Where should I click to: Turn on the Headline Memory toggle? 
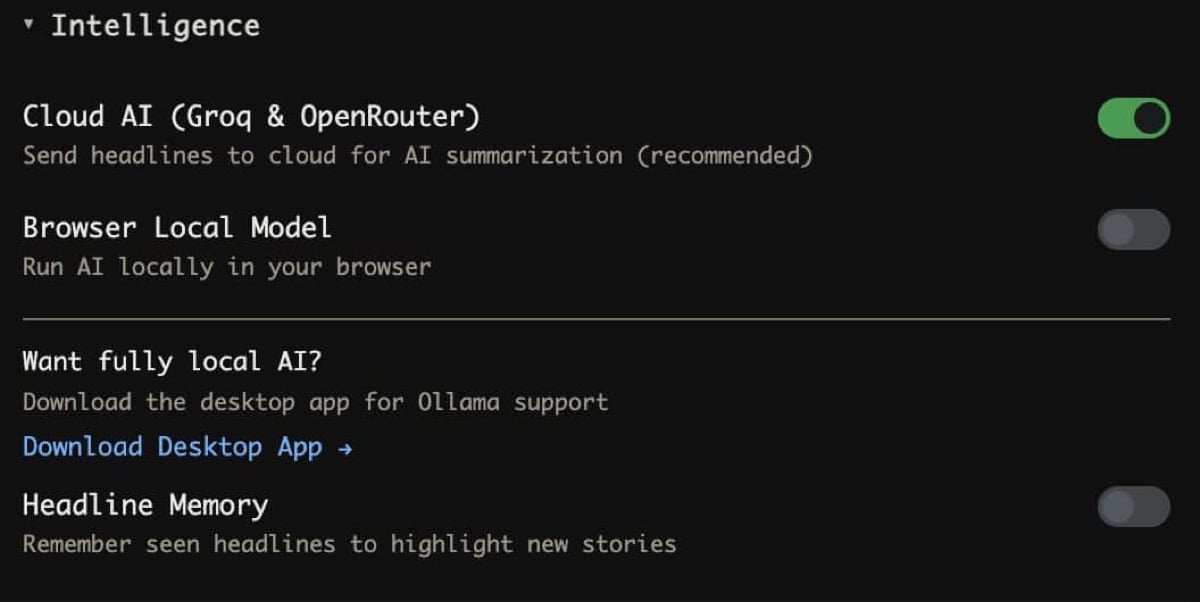[1133, 507]
